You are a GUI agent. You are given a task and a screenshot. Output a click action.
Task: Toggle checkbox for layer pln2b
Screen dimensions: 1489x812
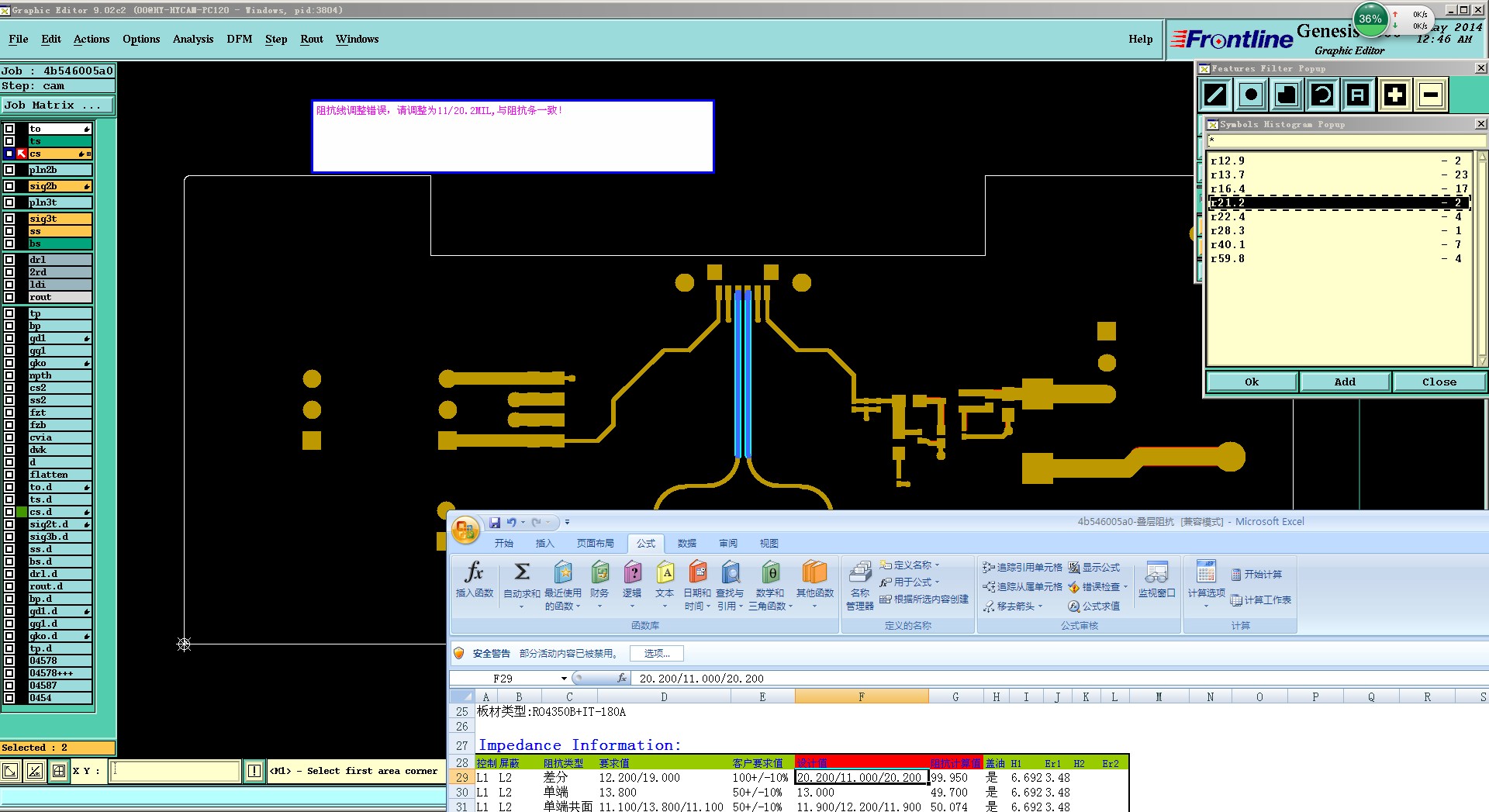[x=9, y=170]
